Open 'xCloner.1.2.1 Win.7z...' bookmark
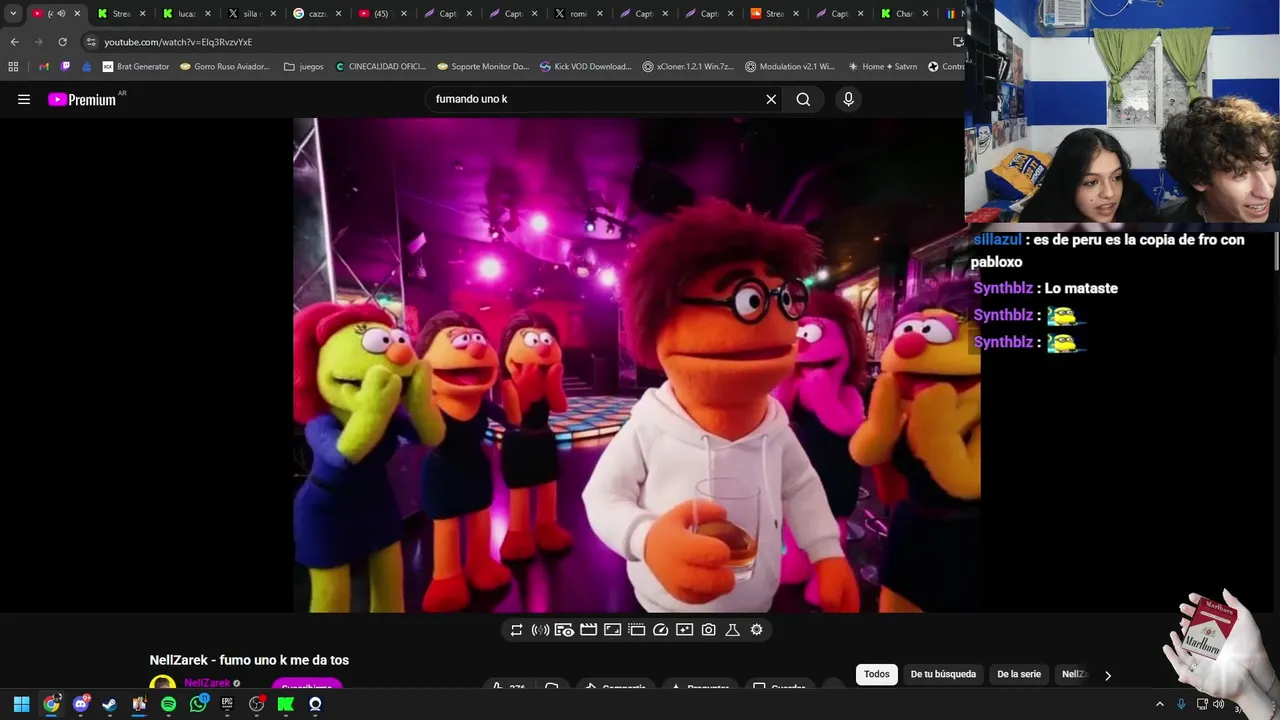 [688, 67]
